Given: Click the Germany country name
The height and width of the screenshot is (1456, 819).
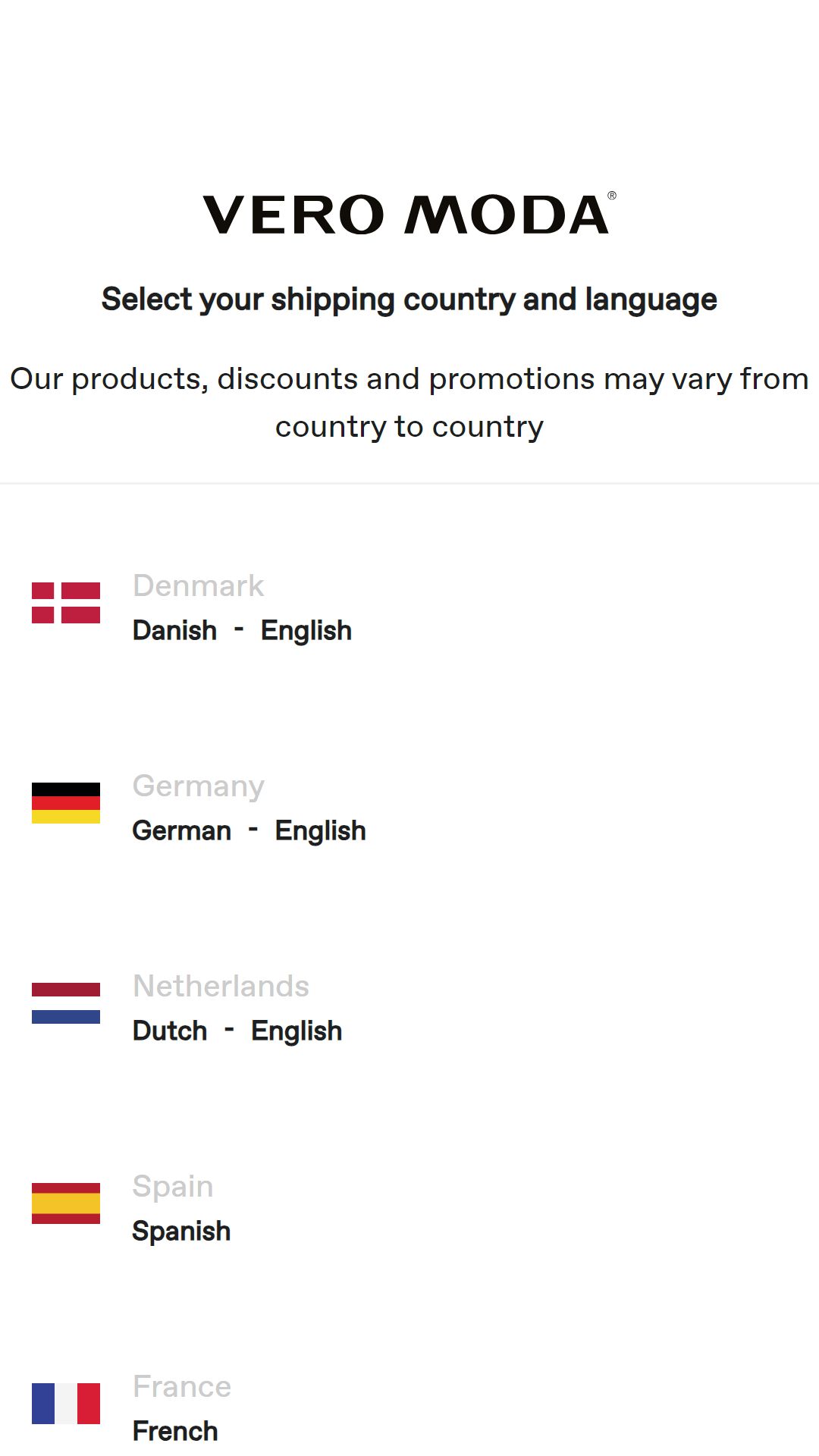Looking at the screenshot, I should (x=199, y=786).
